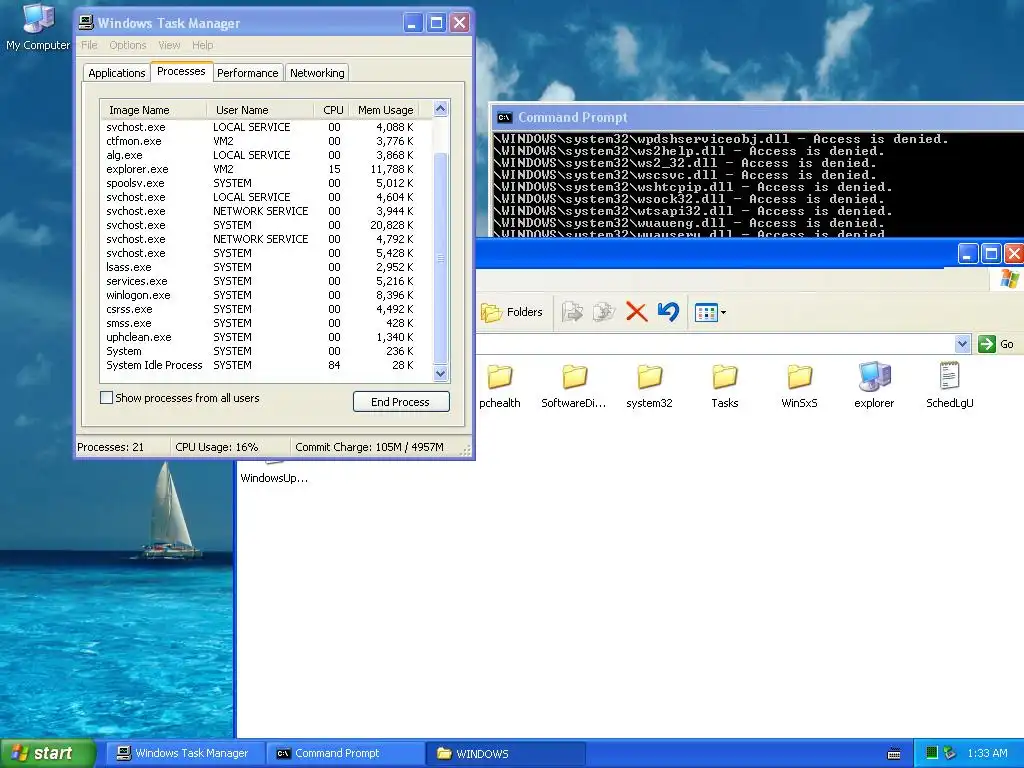
Task: Sort by Image Name column header
Action: [x=153, y=110]
